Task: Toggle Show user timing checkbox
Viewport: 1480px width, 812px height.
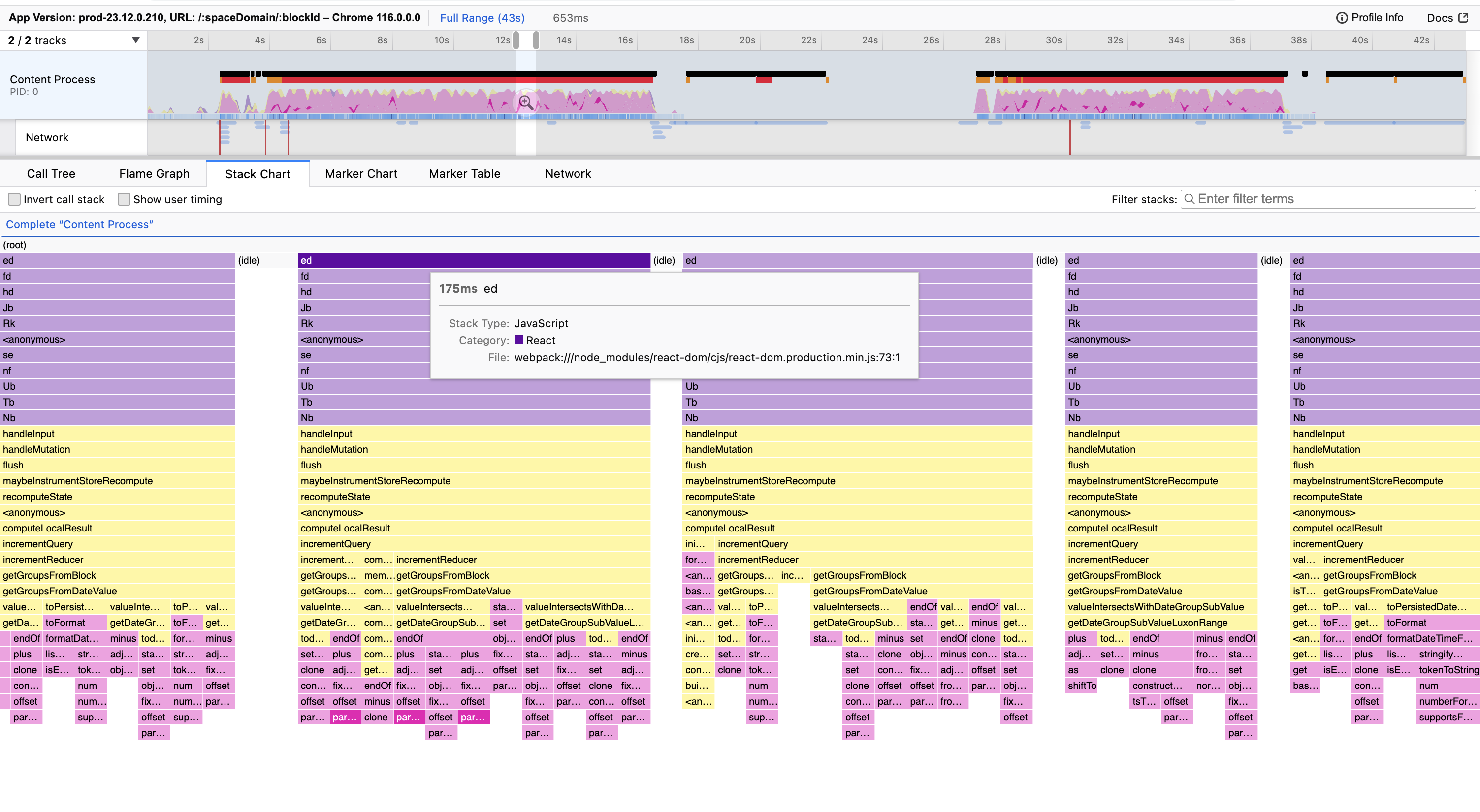Action: pos(124,199)
